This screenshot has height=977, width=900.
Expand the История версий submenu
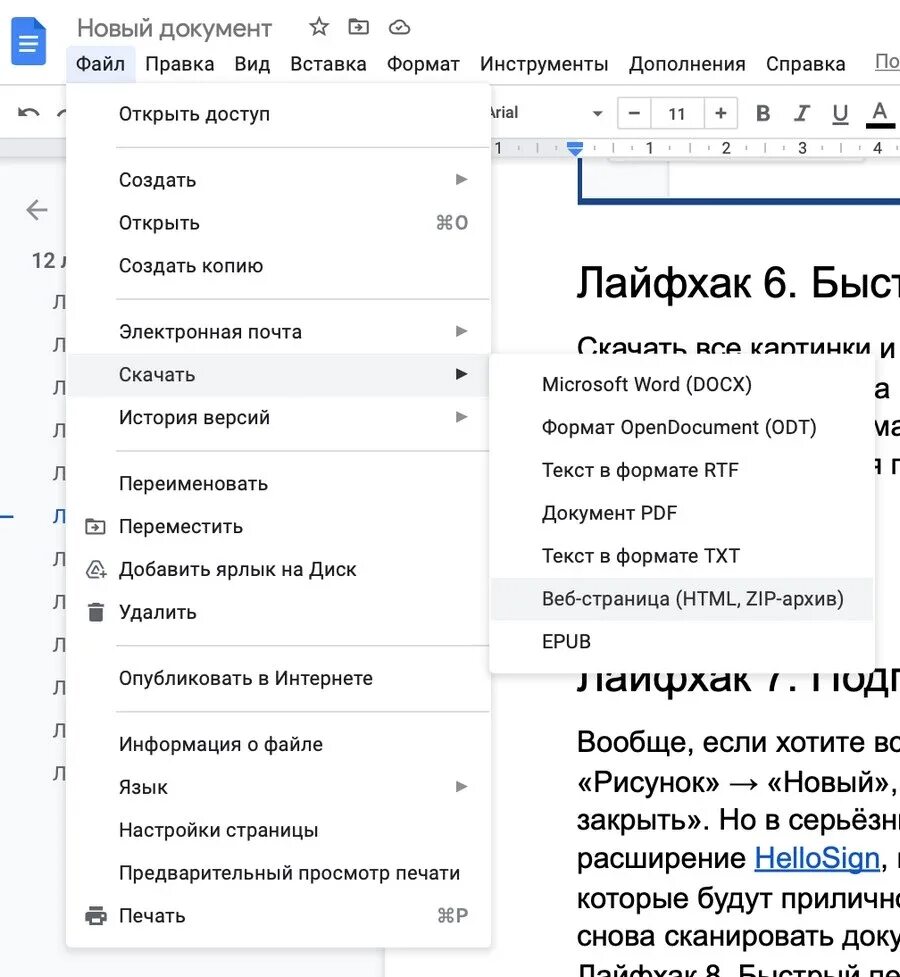(x=278, y=417)
